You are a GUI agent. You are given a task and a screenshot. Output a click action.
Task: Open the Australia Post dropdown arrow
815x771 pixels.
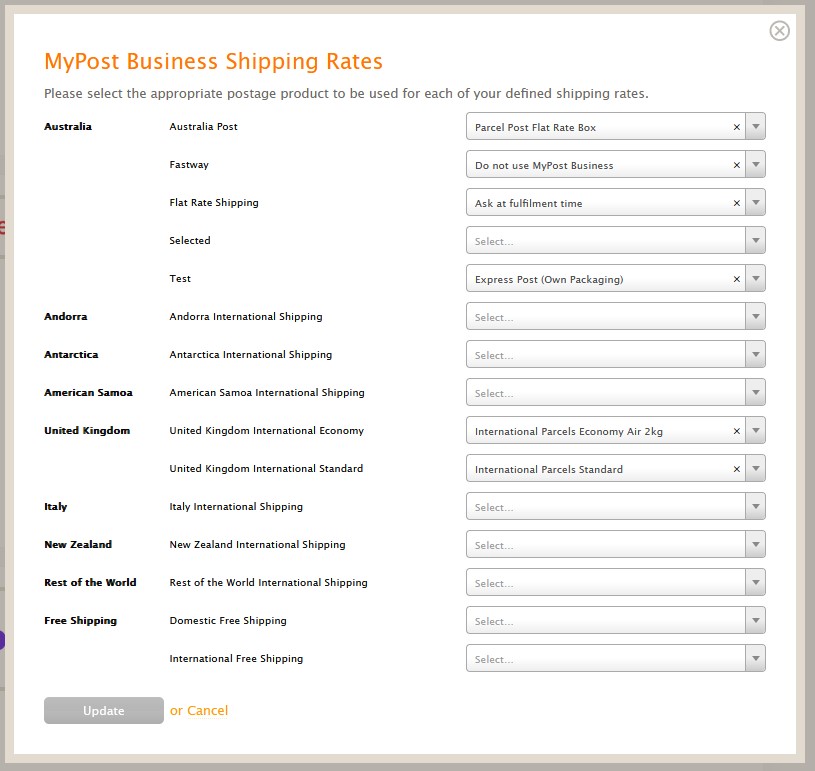click(755, 126)
